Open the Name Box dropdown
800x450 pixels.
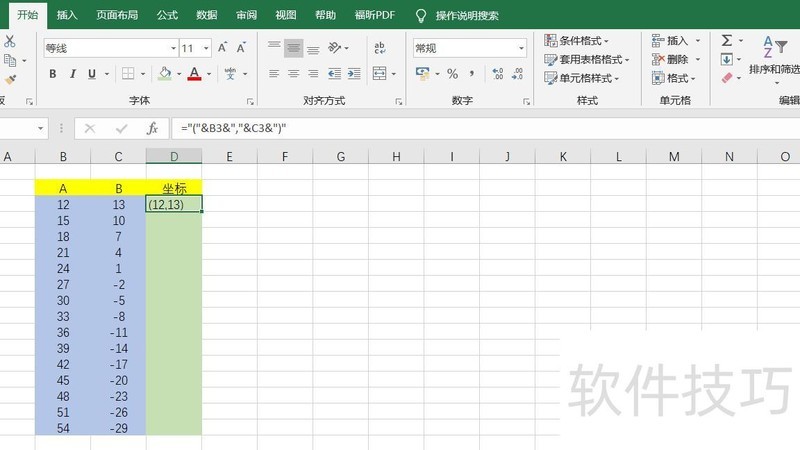pyautogui.click(x=40, y=128)
